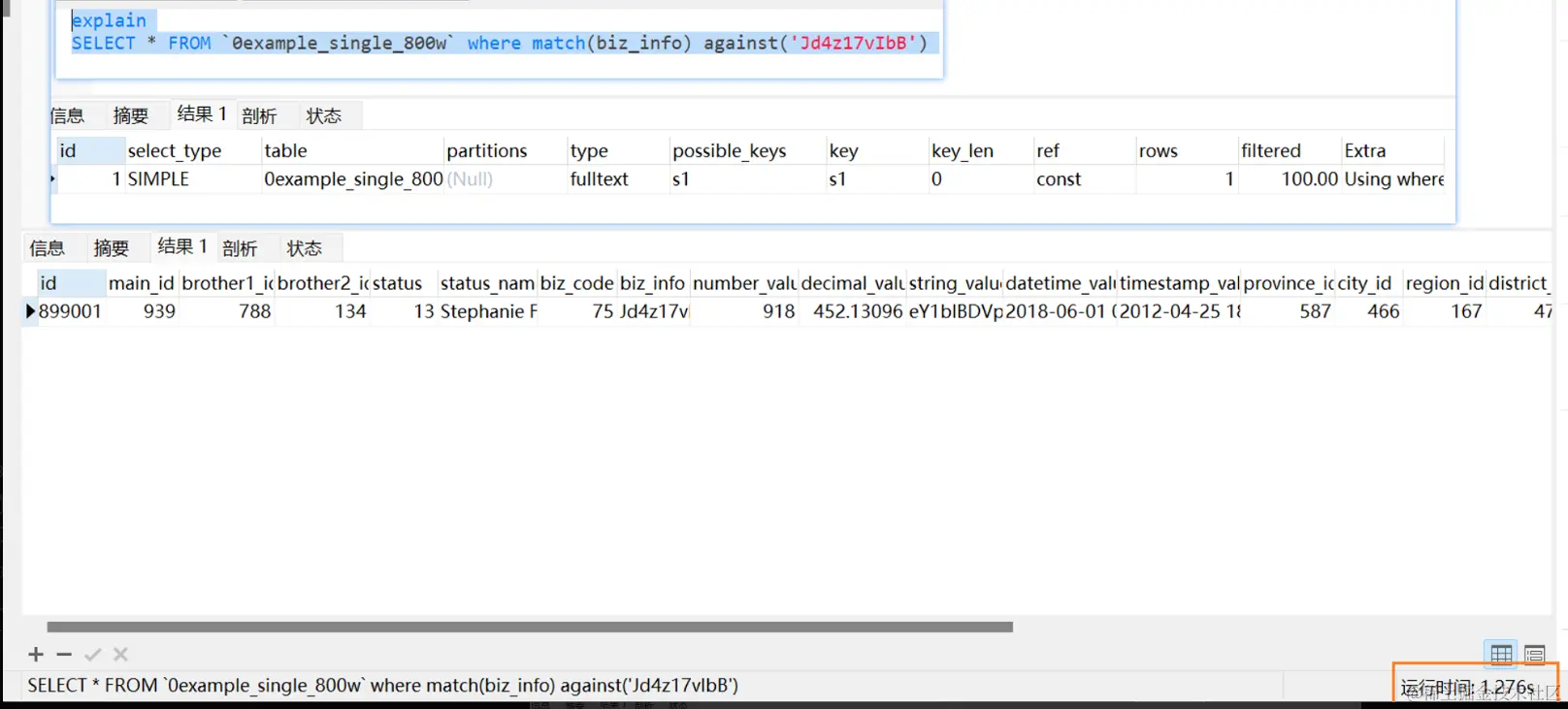Click the (Null) partitions cell
Viewport: 1568px width, 709px height.
505,179
